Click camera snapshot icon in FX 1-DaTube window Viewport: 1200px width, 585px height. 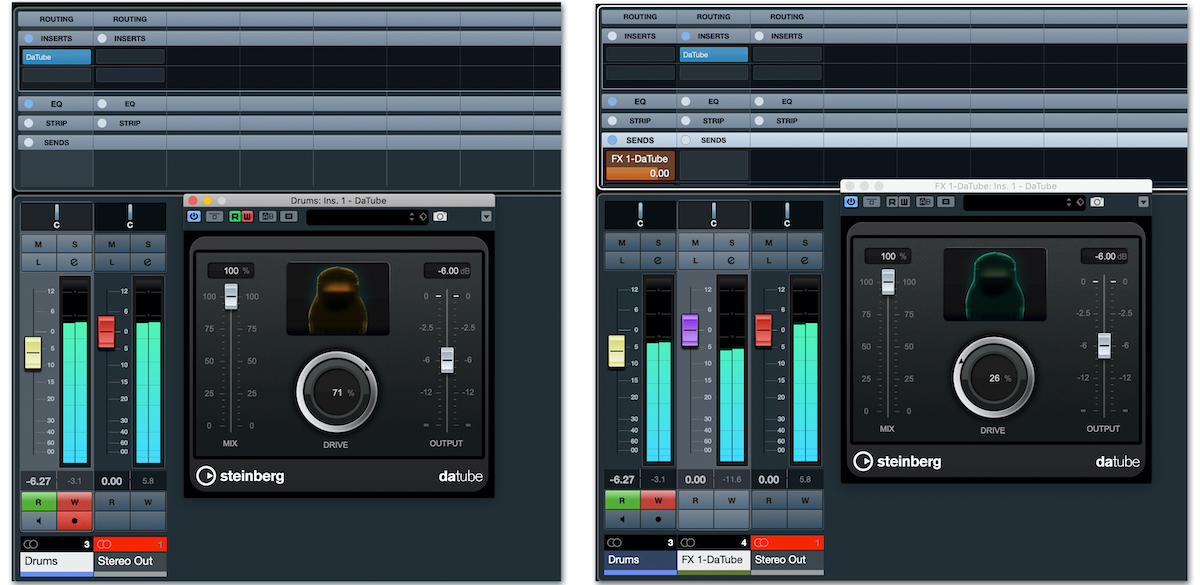tap(1097, 201)
